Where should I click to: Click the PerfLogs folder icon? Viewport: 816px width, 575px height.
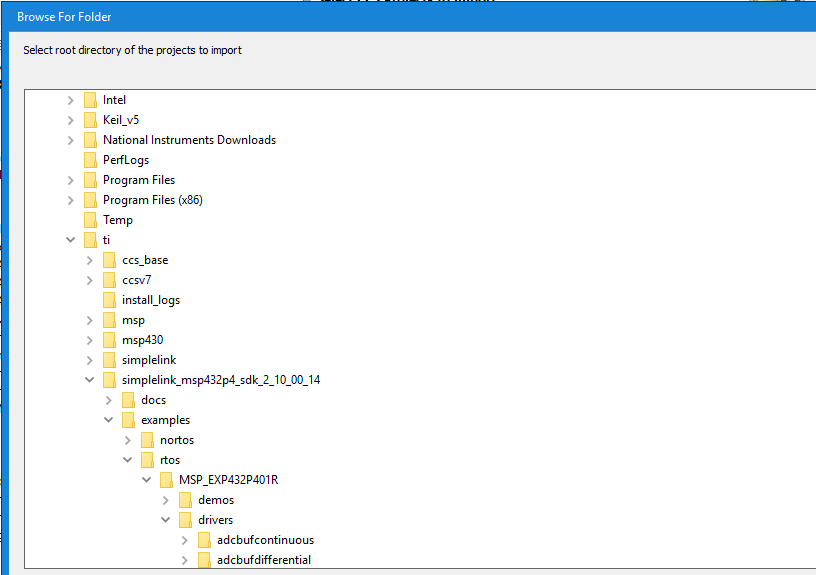click(90, 160)
